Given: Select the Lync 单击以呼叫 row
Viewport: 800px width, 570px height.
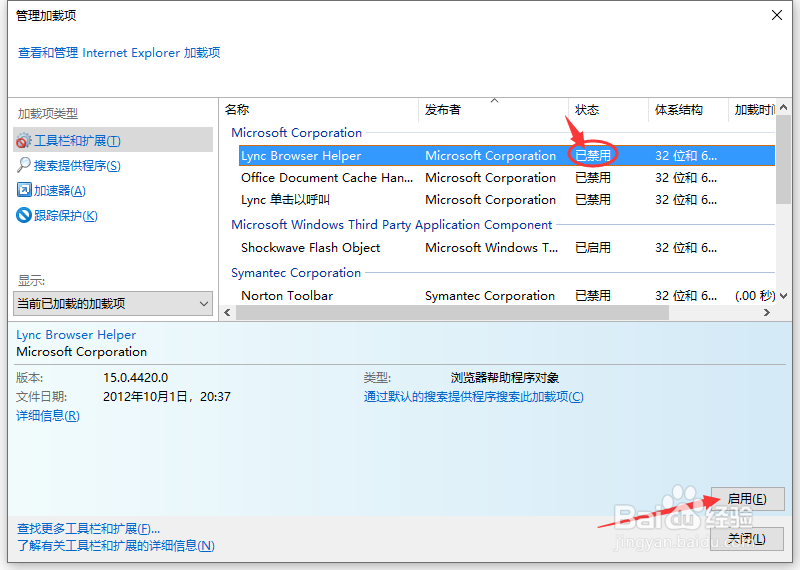Looking at the screenshot, I should click(x=507, y=200).
